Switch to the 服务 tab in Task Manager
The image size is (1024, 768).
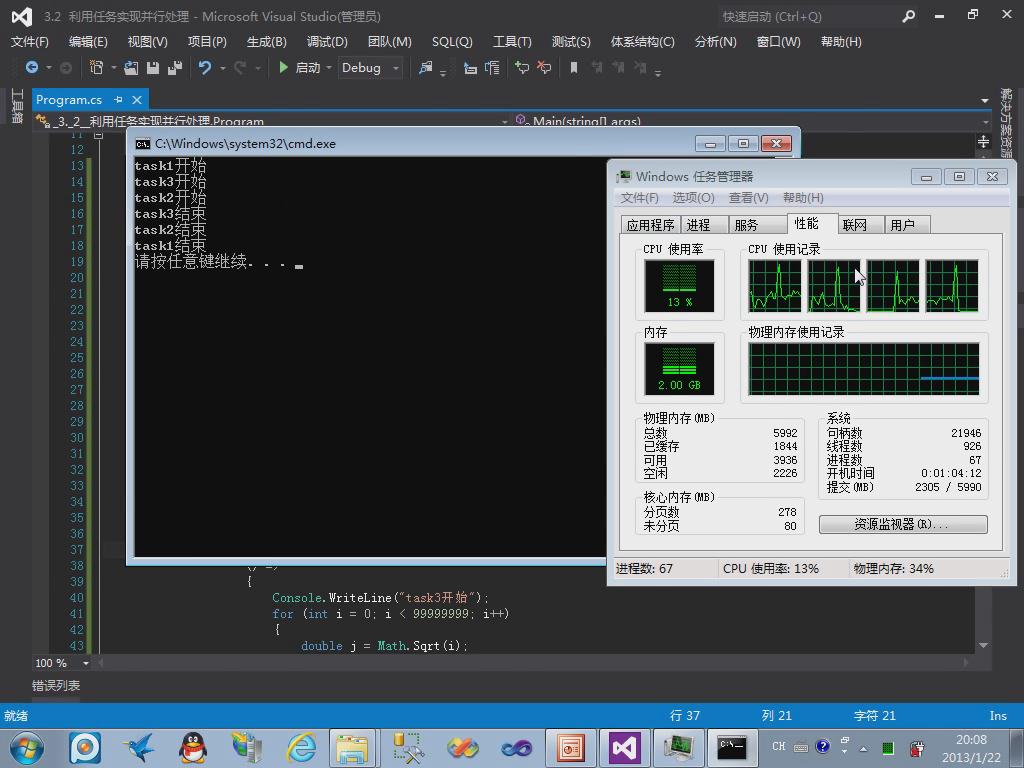coord(757,225)
